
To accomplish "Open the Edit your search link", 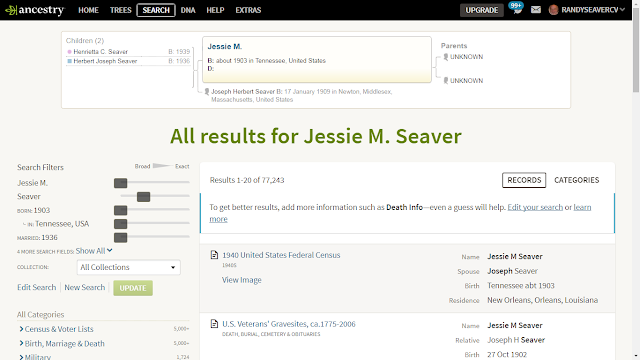I will 535,207.
